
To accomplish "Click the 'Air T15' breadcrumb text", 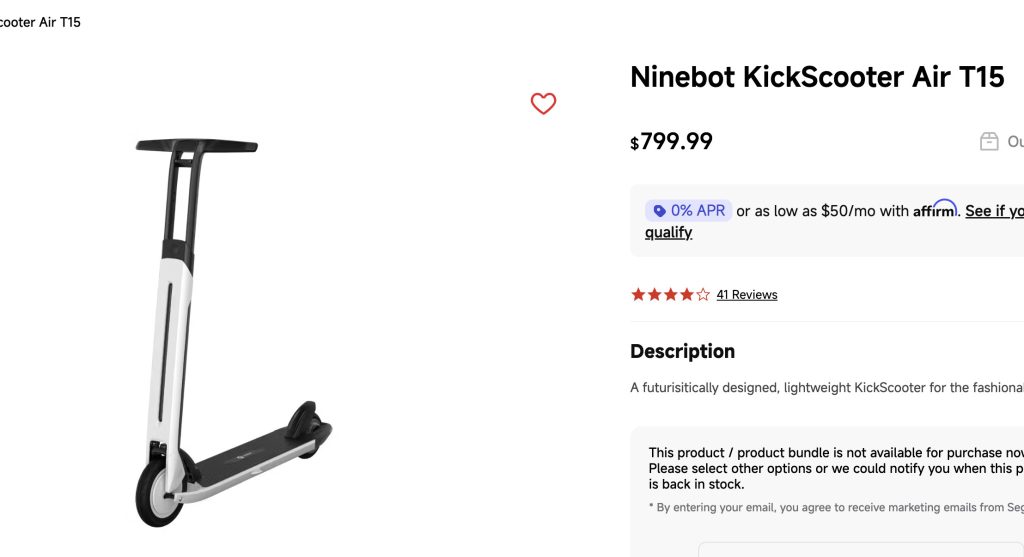I will (x=40, y=22).
